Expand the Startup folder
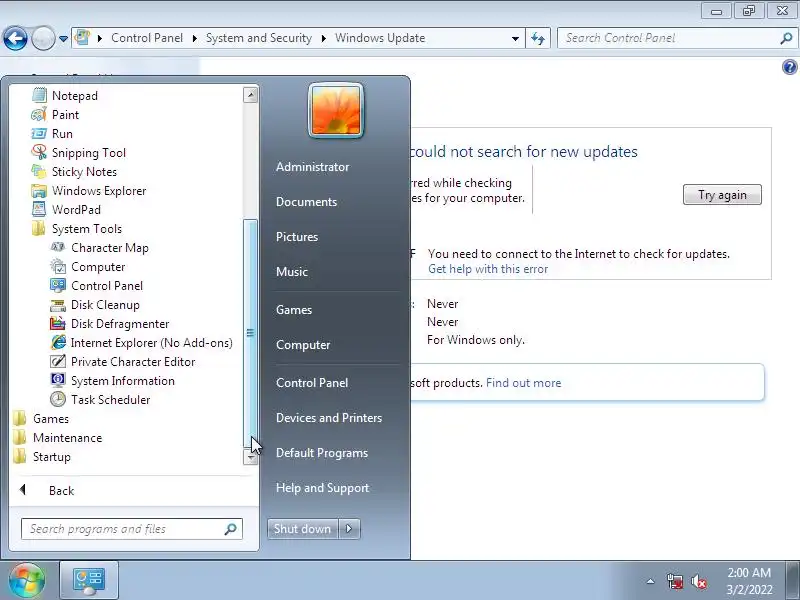The height and width of the screenshot is (600, 800). 42,457
